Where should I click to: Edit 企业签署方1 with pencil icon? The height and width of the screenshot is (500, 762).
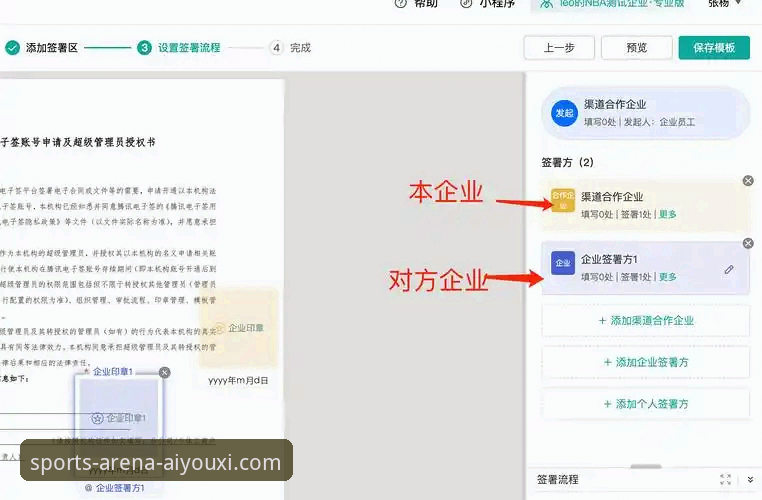[729, 269]
